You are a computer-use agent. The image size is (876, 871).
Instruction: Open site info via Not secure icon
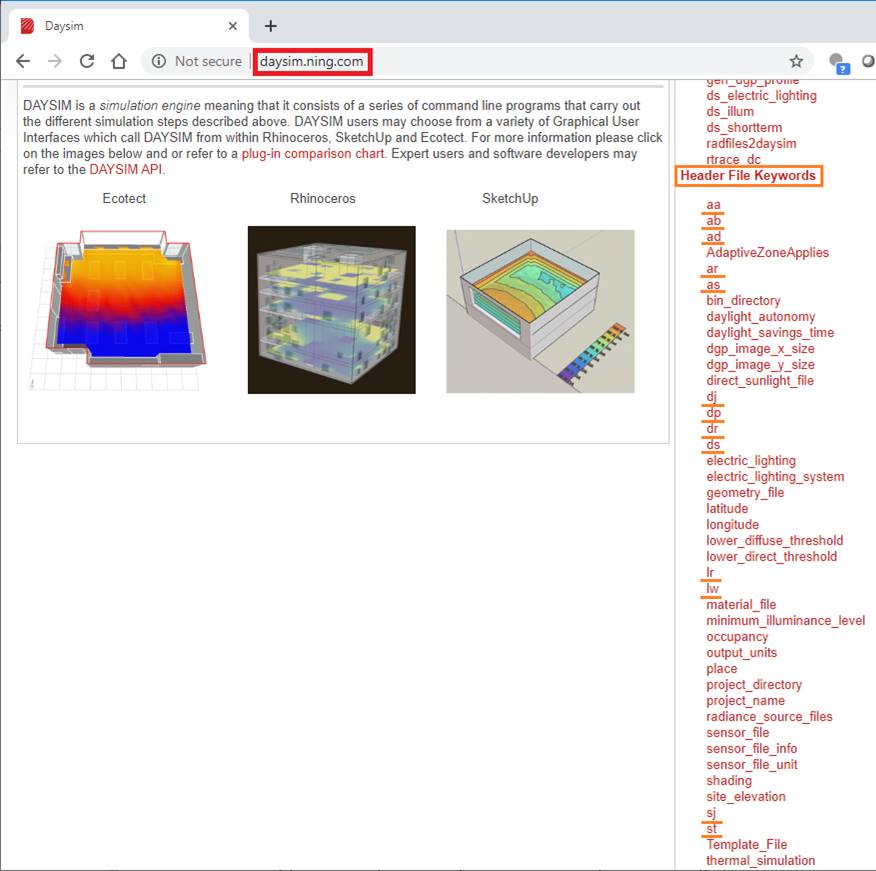pyautogui.click(x=159, y=61)
